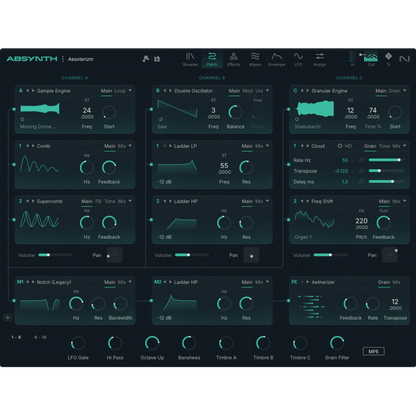
Task: Click the Aesoterizm preset name
Action: tap(81, 59)
